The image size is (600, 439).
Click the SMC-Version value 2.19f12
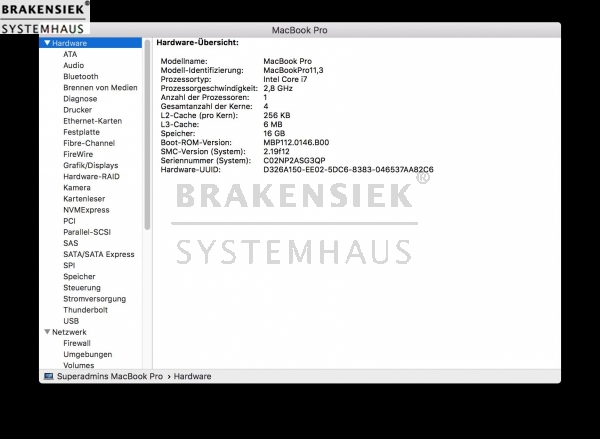(276, 152)
